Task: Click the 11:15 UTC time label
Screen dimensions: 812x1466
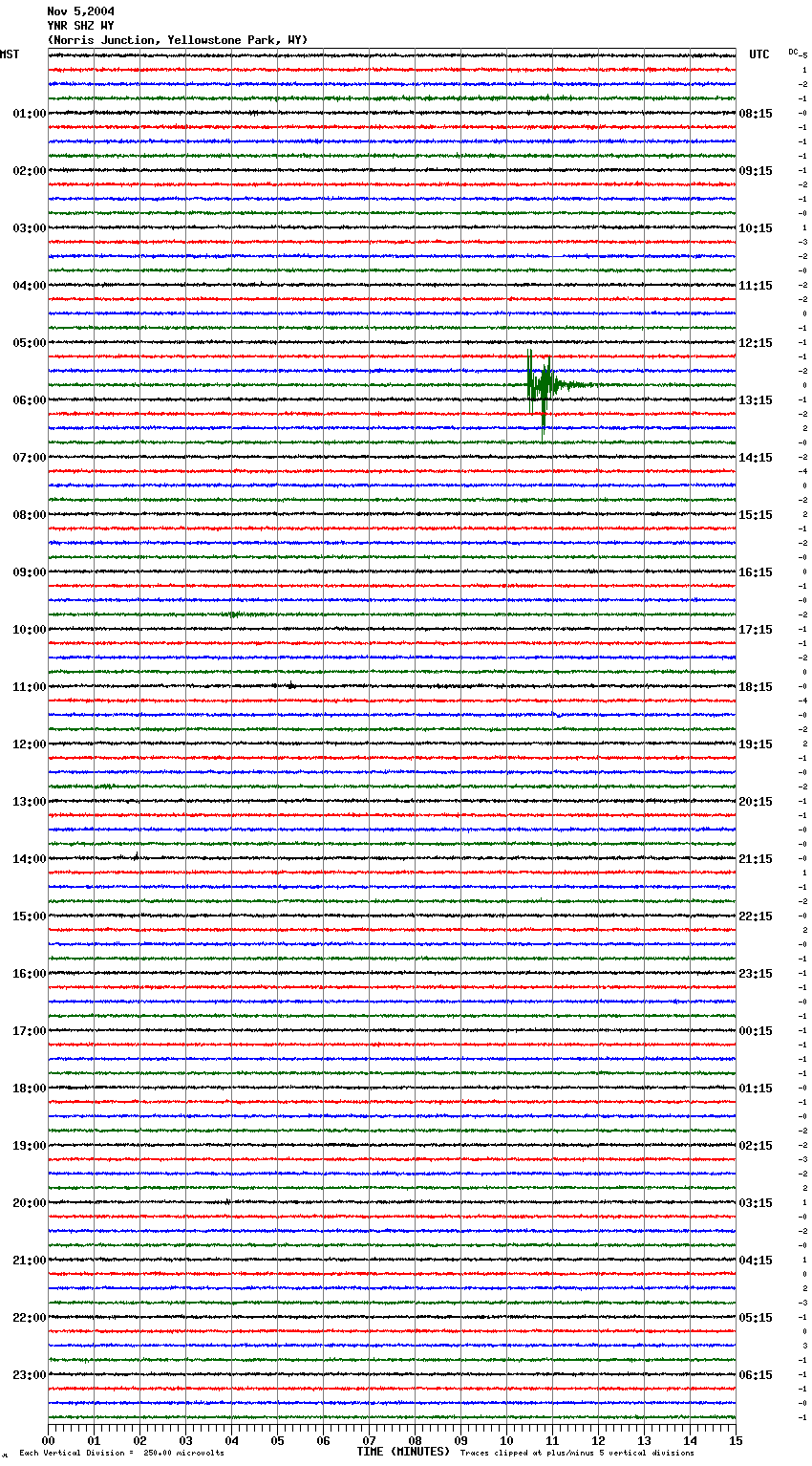Action: [756, 286]
